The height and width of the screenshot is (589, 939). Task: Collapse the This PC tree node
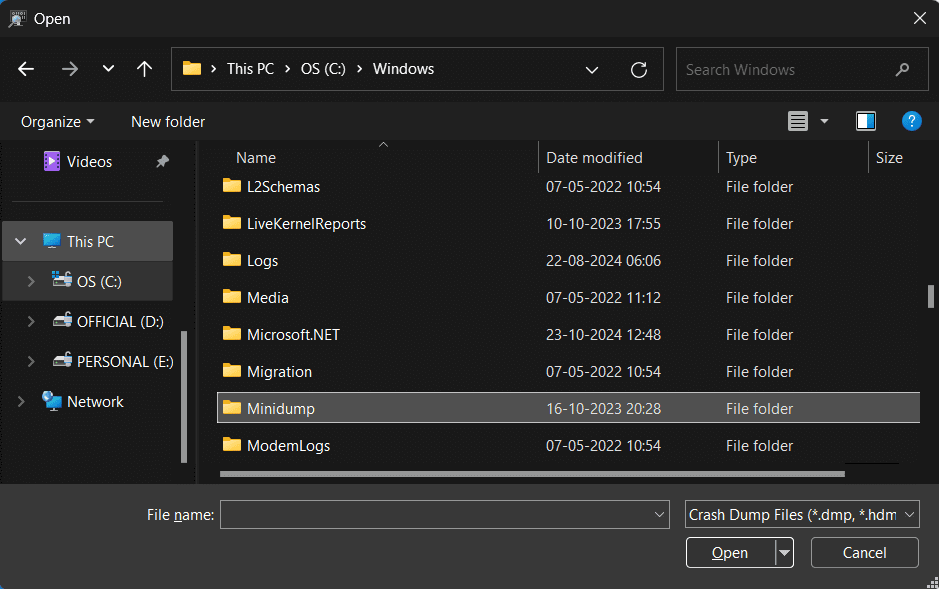click(20, 240)
